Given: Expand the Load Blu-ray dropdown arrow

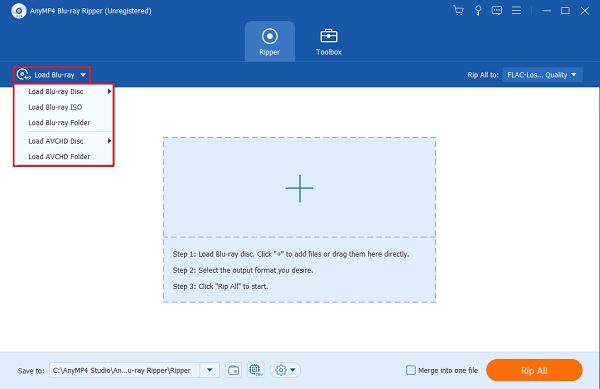Looking at the screenshot, I should click(x=83, y=75).
